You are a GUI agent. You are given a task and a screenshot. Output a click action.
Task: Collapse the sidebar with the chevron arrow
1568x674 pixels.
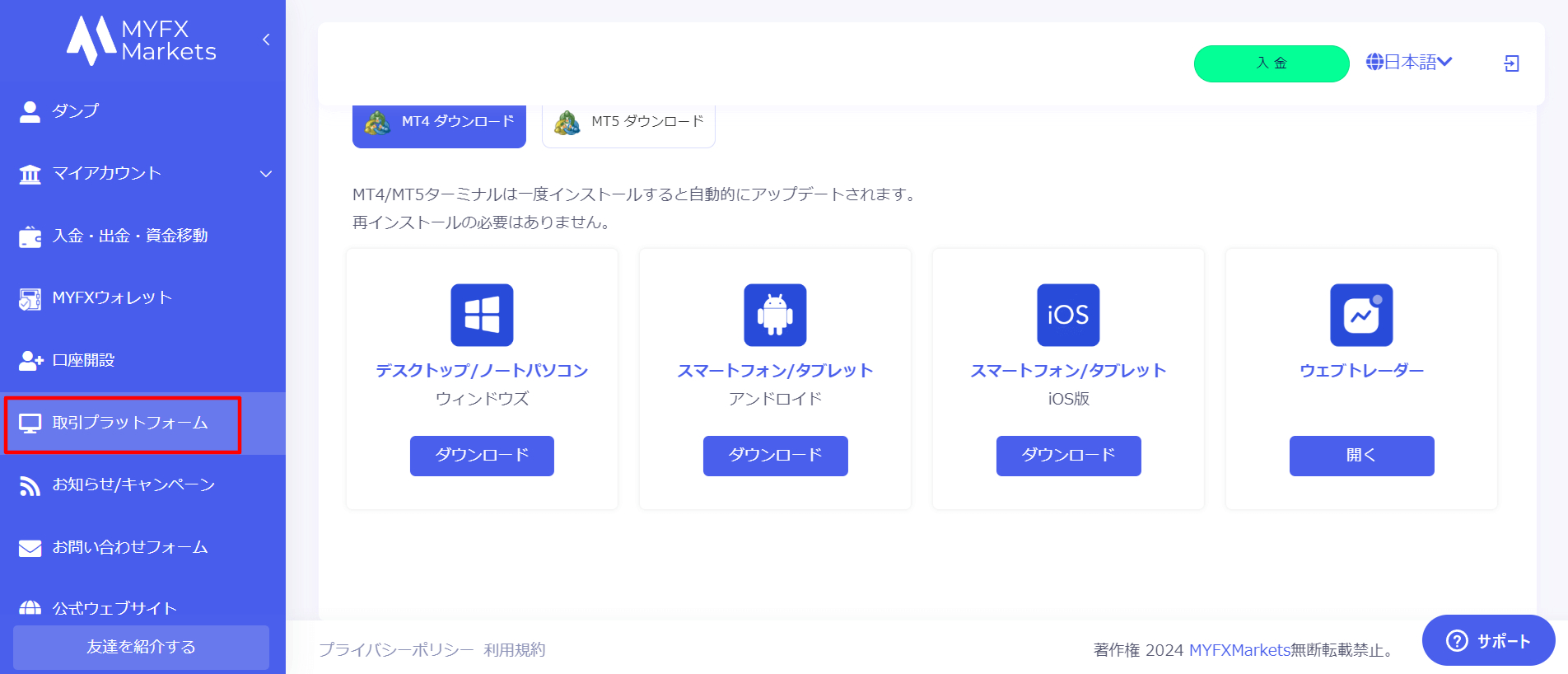(266, 40)
